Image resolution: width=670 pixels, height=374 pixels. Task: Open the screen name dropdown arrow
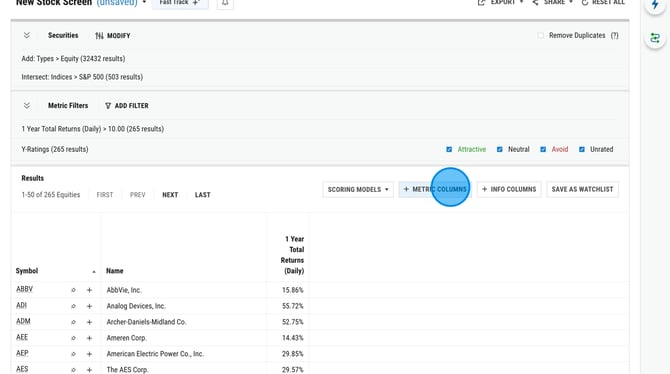pos(144,3)
